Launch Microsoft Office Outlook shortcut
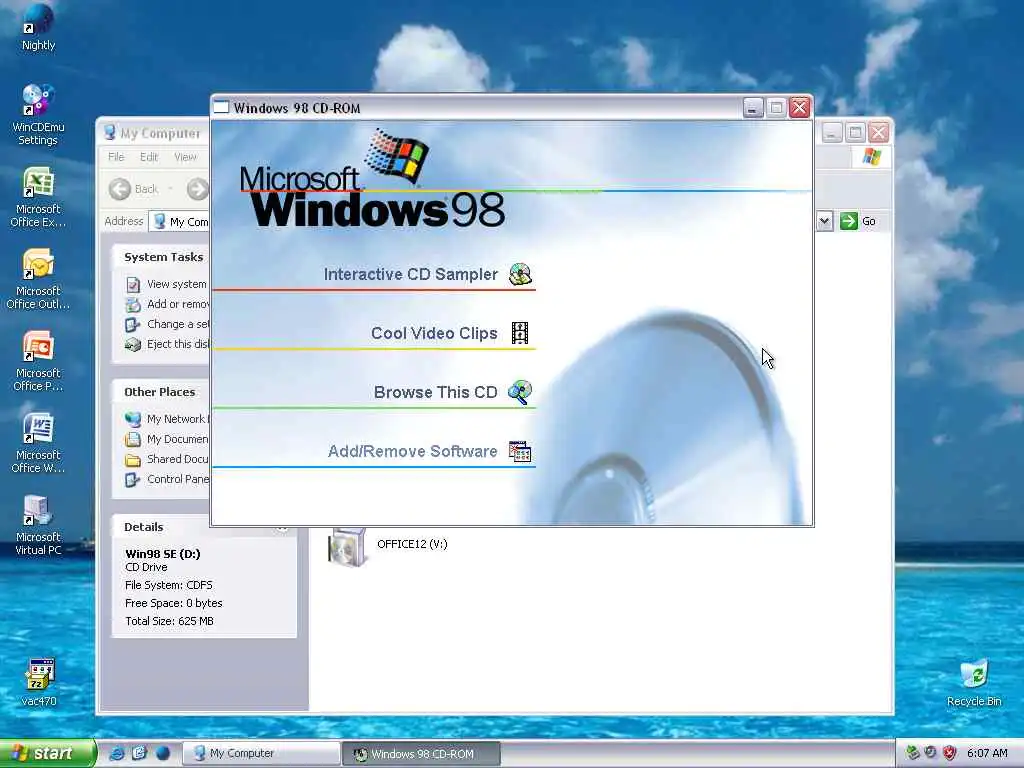The height and width of the screenshot is (768, 1024). pyautogui.click(x=38, y=279)
